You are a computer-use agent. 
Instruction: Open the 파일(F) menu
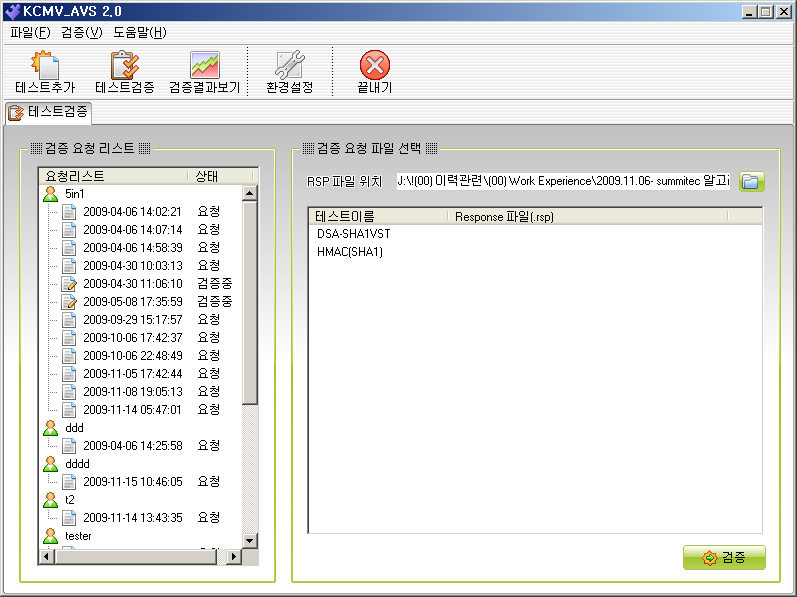point(30,32)
